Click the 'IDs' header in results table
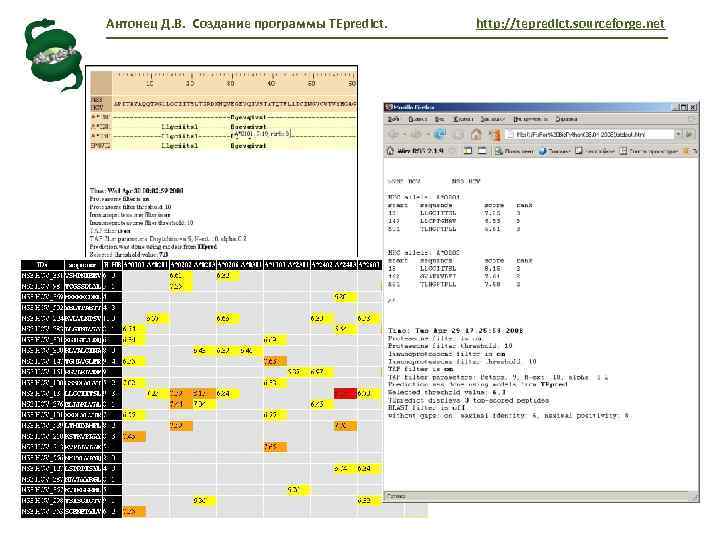The height and width of the screenshot is (540, 720). pos(42,265)
